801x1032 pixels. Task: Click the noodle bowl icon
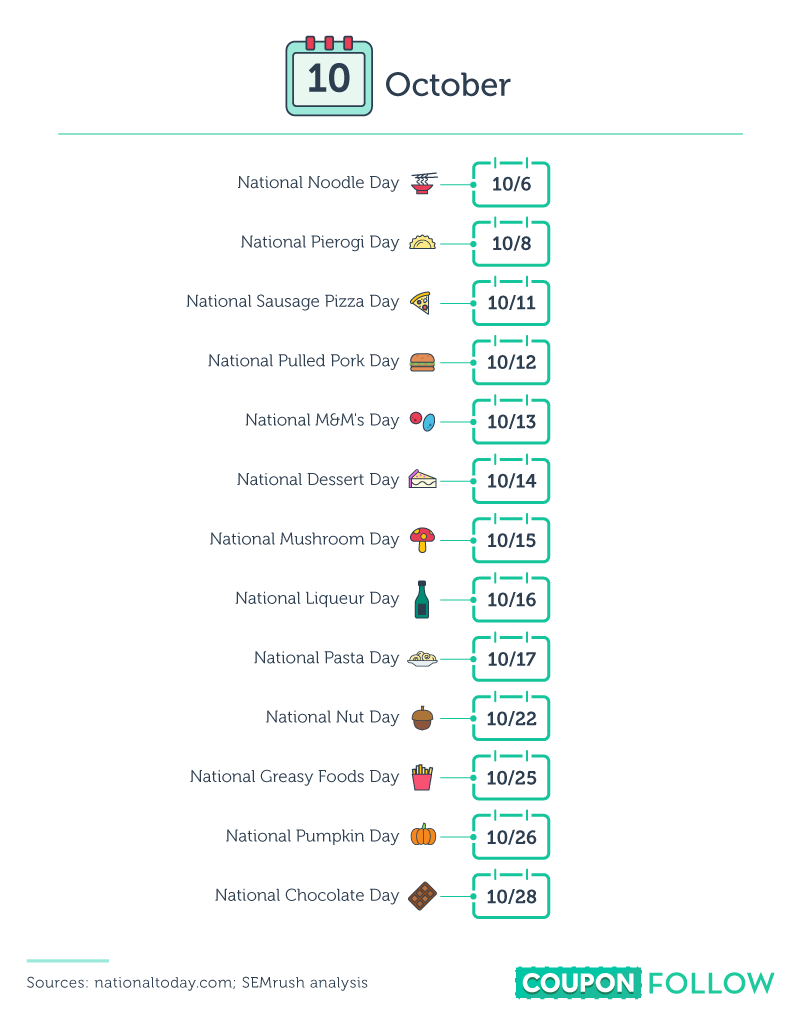(x=423, y=182)
